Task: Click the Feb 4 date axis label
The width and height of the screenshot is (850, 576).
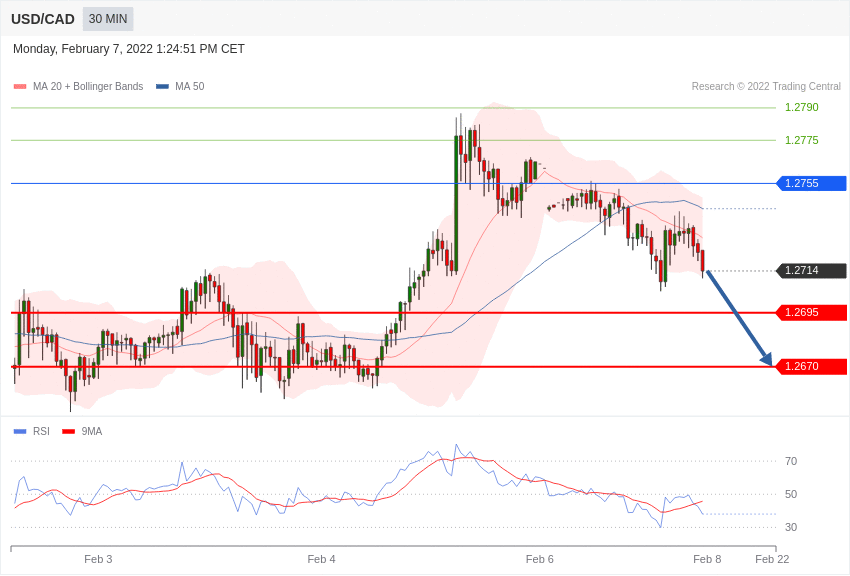Action: point(321,559)
